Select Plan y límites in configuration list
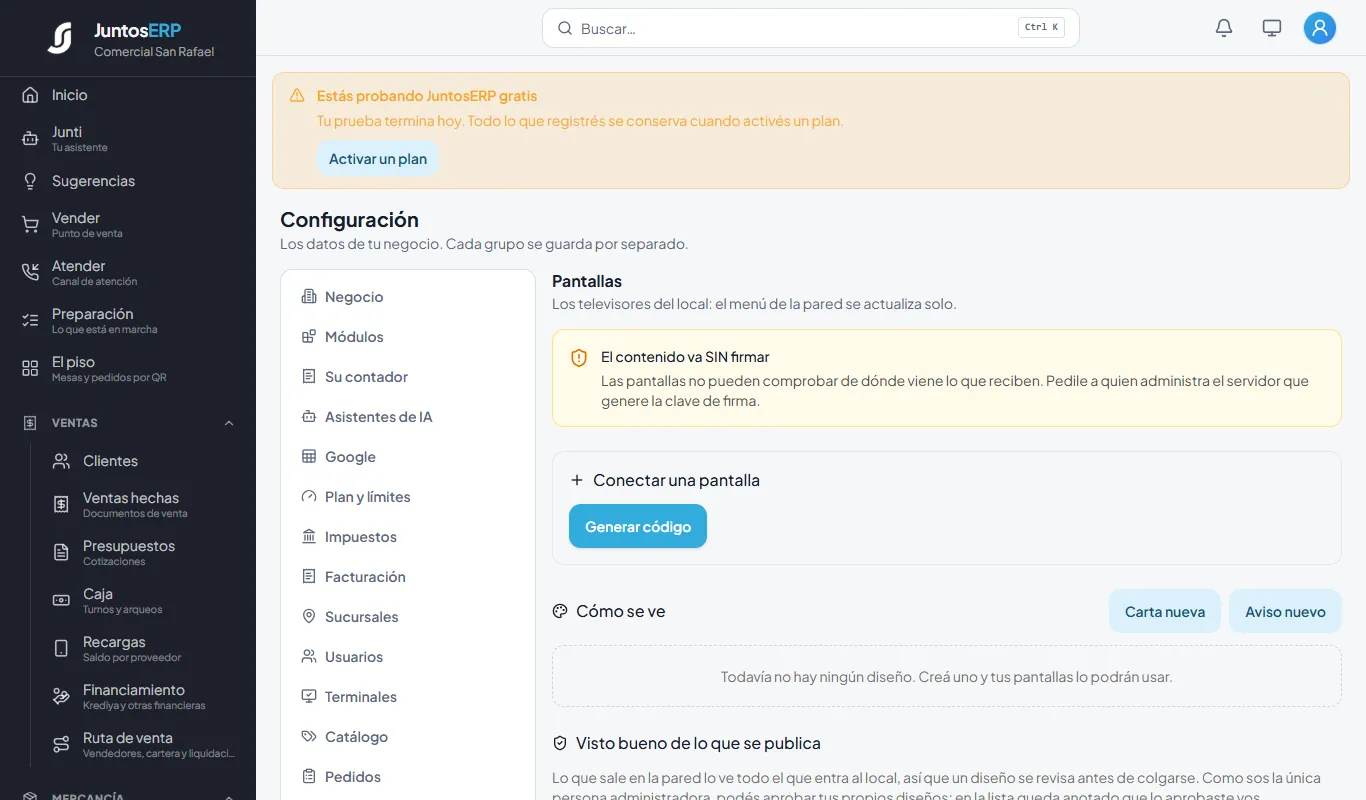Viewport: 1366px width, 800px height. [x=408, y=497]
